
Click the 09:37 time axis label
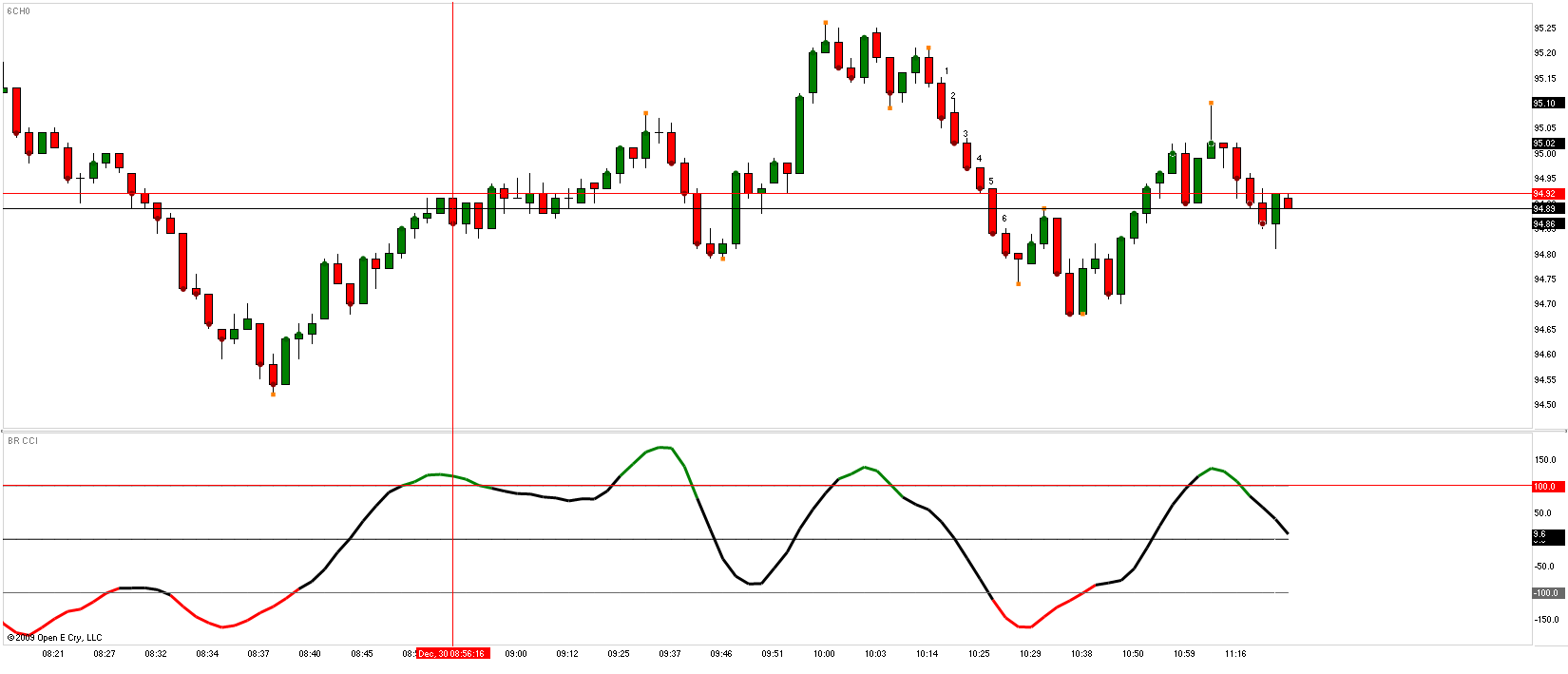[x=670, y=654]
